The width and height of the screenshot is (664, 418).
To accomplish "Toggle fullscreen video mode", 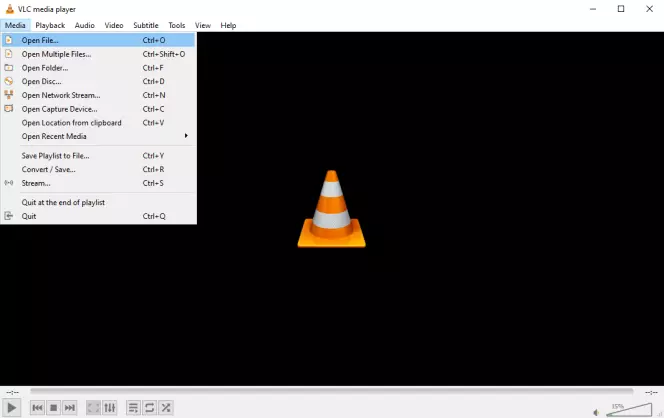I will [93, 407].
